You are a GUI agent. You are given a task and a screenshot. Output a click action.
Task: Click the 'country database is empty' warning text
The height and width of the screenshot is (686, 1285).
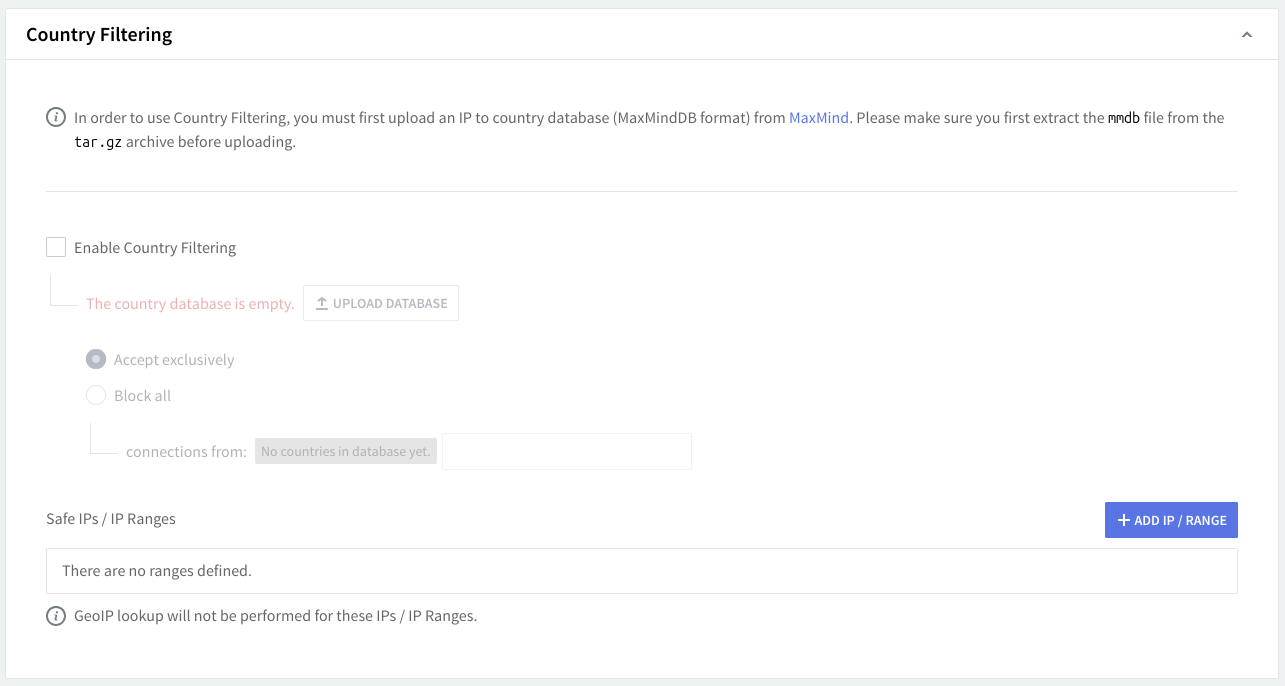point(190,304)
